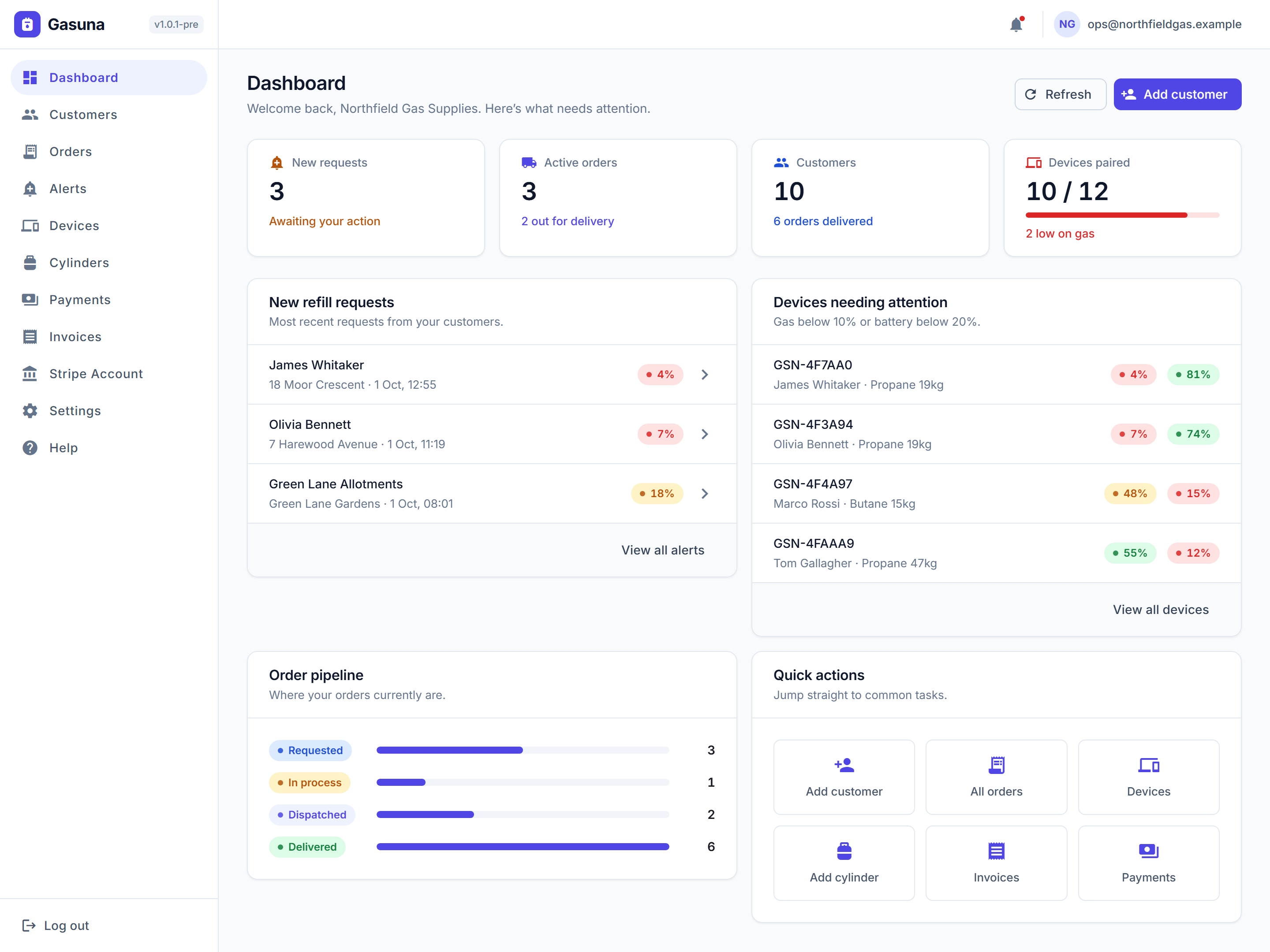
Task: Click the Alerts bell icon in sidebar
Action: tap(30, 189)
